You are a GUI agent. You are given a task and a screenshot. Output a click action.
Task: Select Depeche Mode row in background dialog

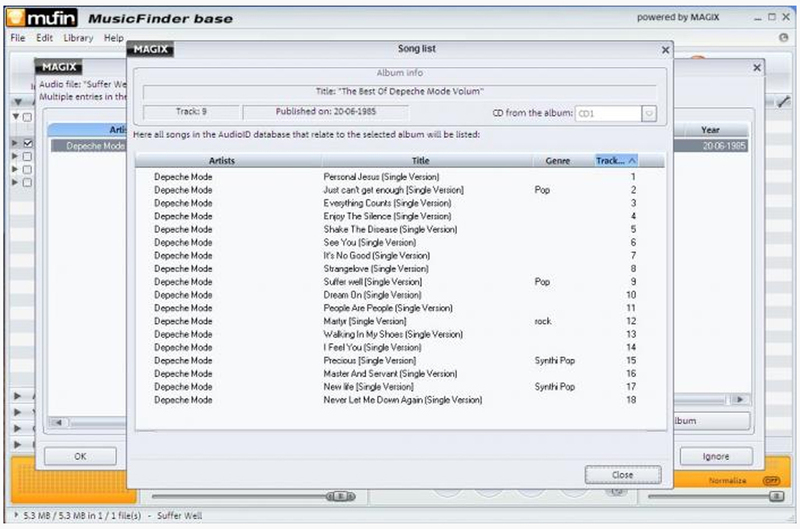coord(89,146)
